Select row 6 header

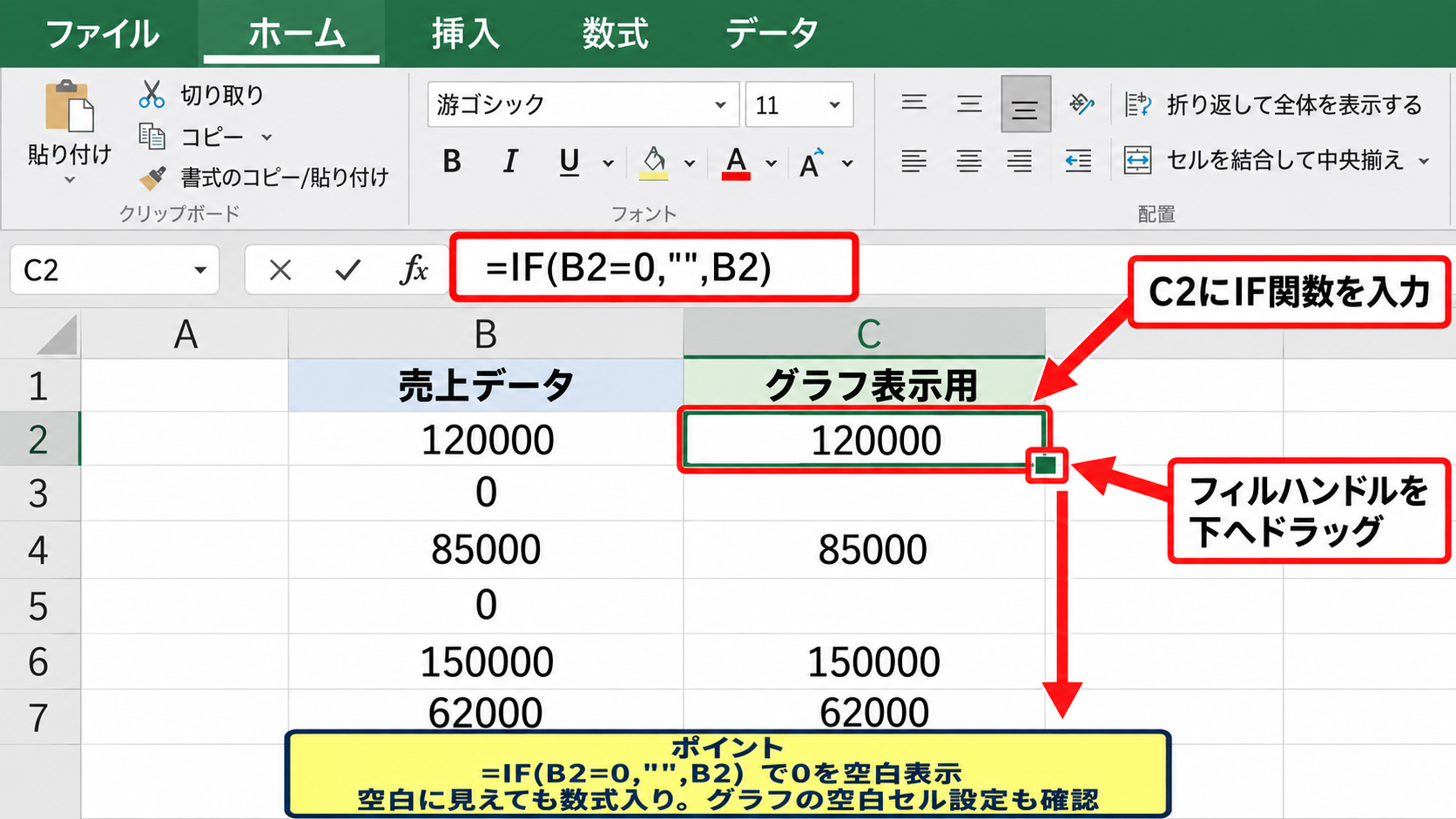pos(39,661)
